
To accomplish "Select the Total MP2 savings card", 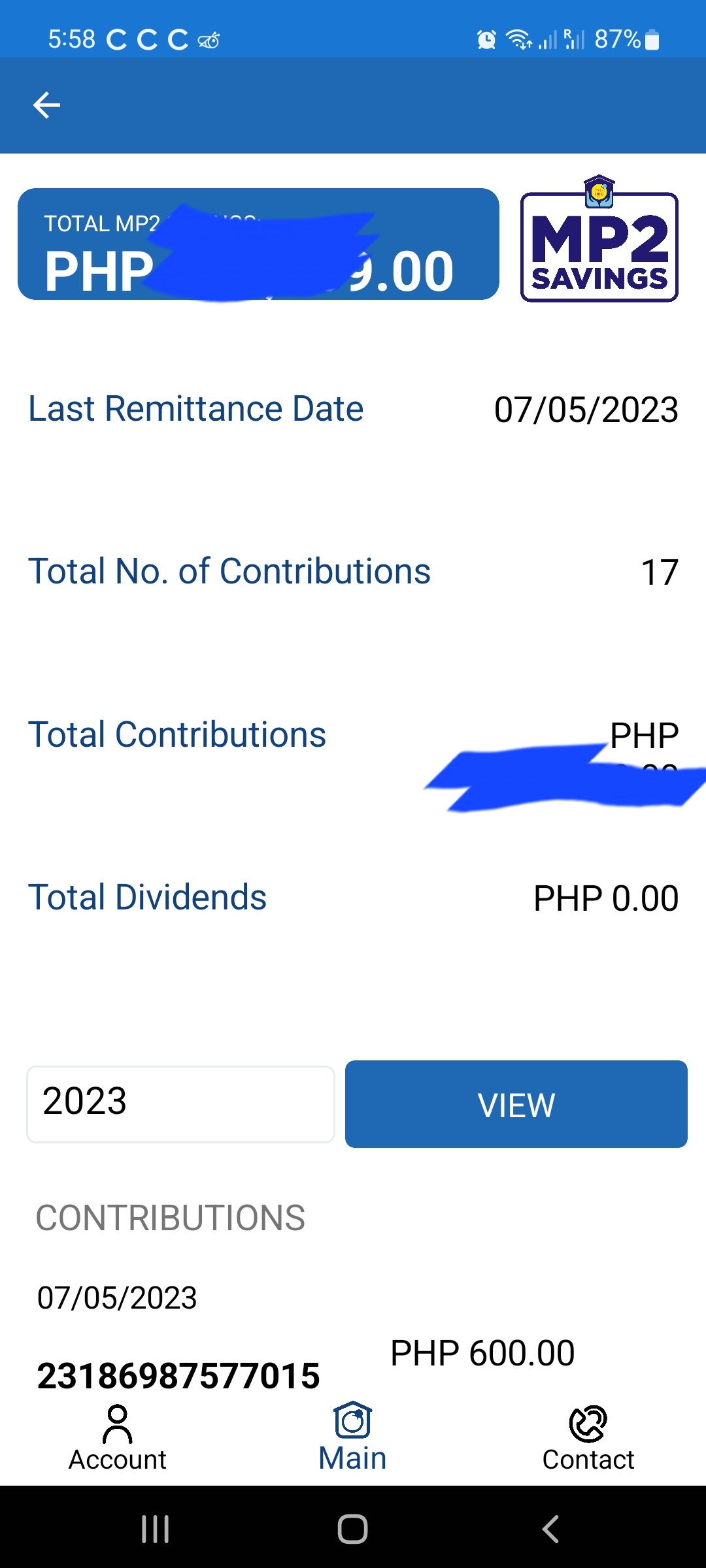I will coord(258,244).
